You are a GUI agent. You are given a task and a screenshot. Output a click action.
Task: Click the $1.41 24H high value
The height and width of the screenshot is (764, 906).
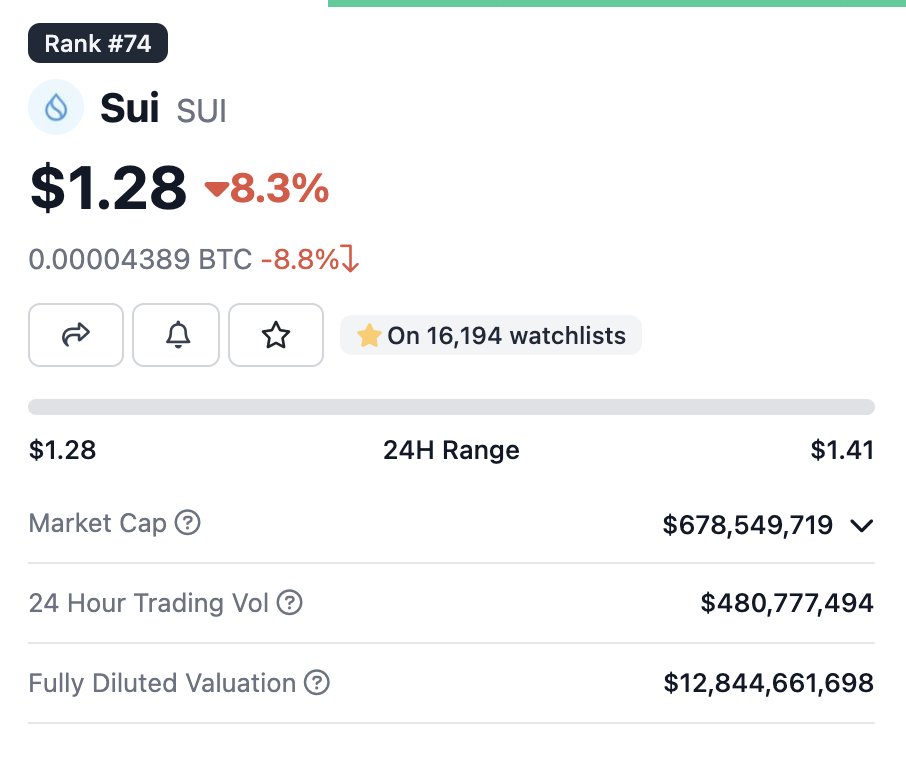tap(842, 450)
